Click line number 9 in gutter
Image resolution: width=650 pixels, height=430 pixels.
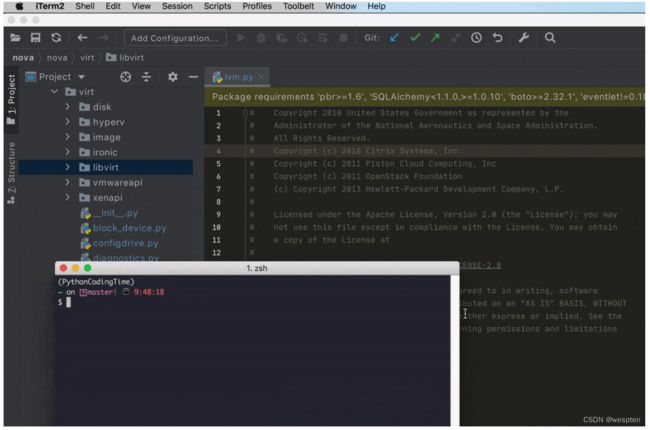click(218, 214)
